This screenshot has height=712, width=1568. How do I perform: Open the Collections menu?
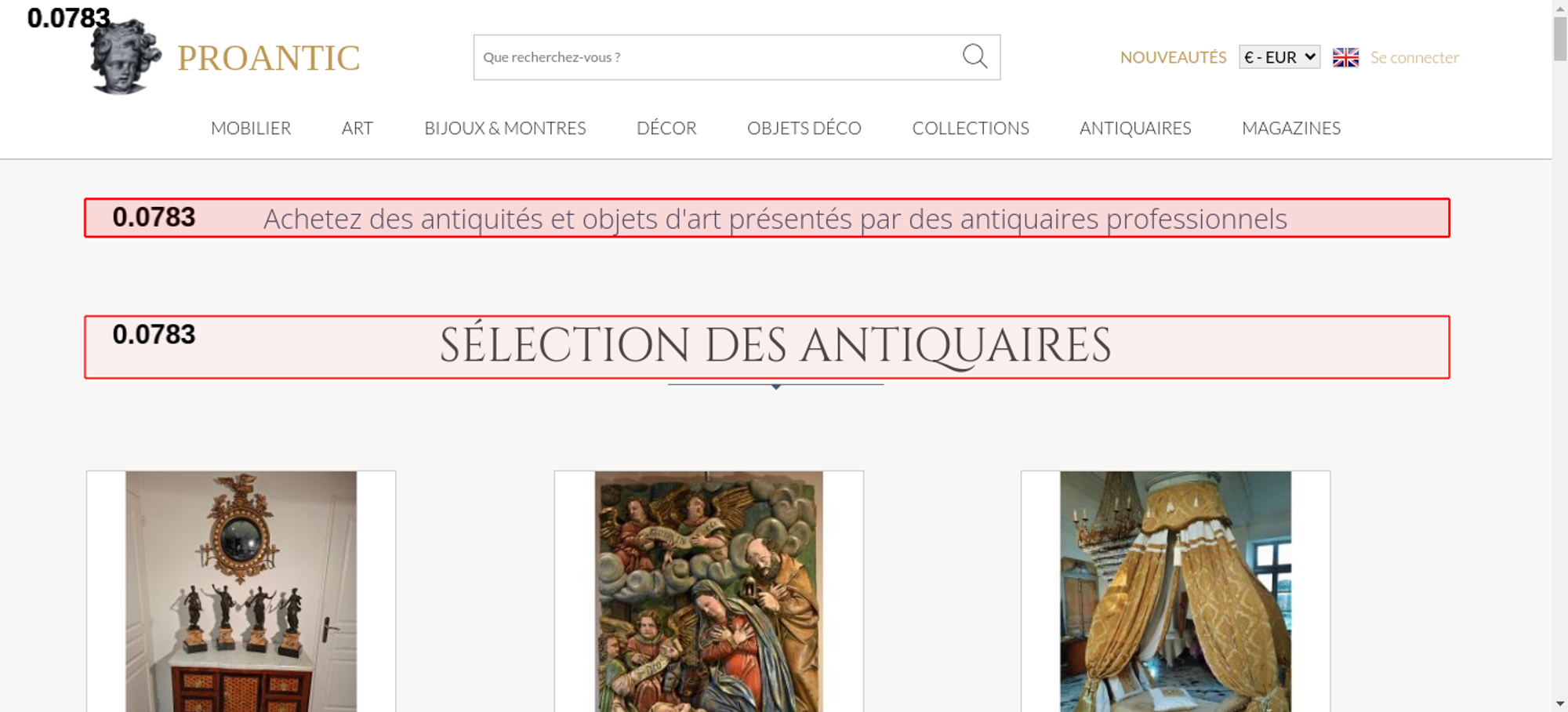click(x=970, y=128)
